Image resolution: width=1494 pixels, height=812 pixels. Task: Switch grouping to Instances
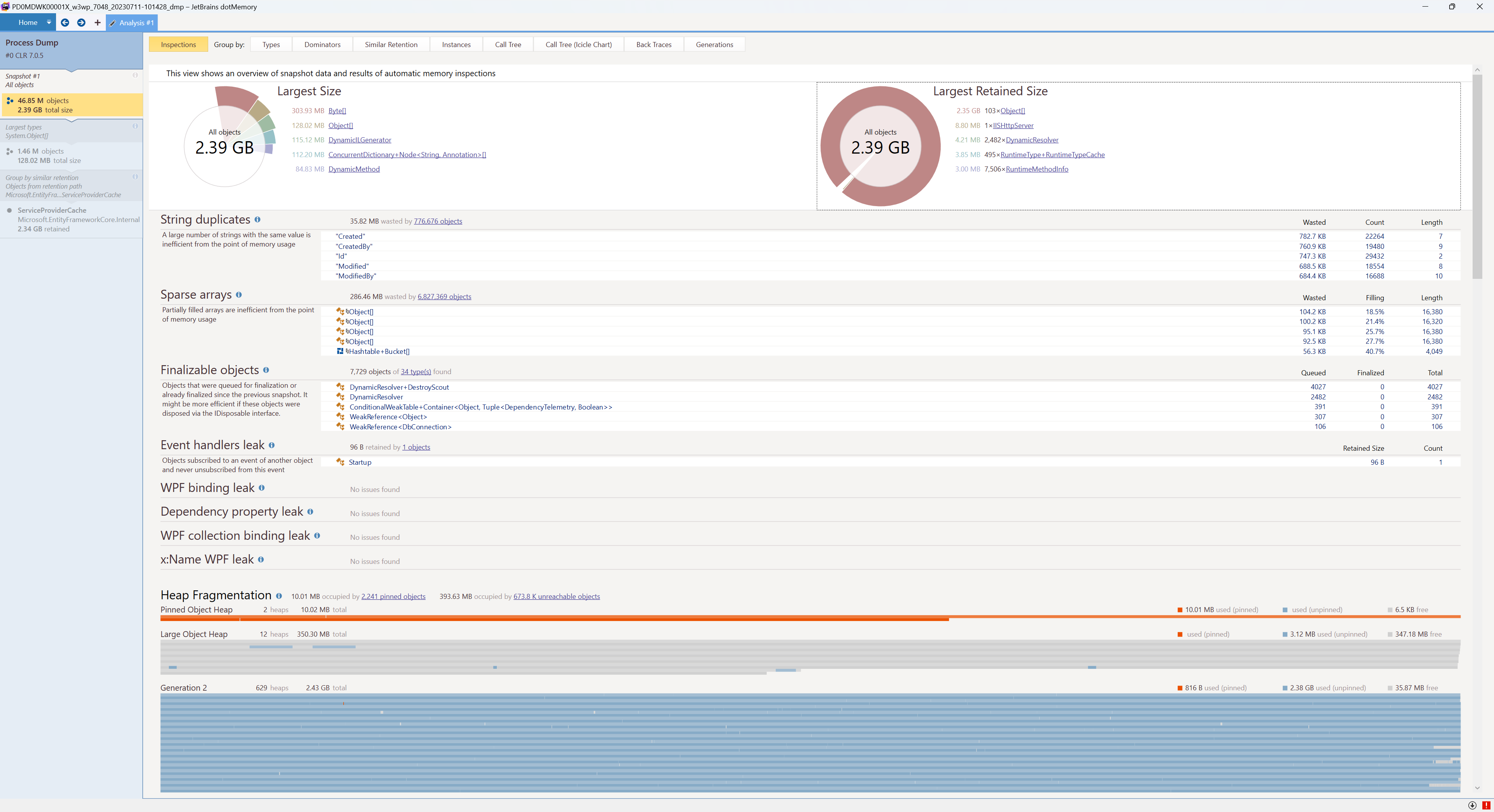coord(456,44)
